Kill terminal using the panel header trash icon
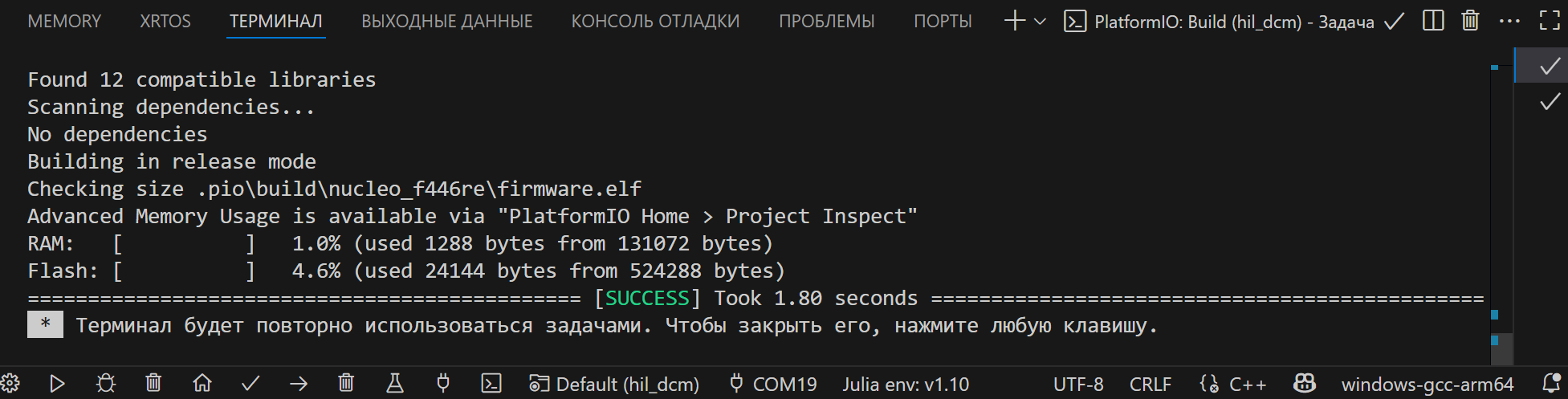This screenshot has height=399, width=1568. (1470, 21)
